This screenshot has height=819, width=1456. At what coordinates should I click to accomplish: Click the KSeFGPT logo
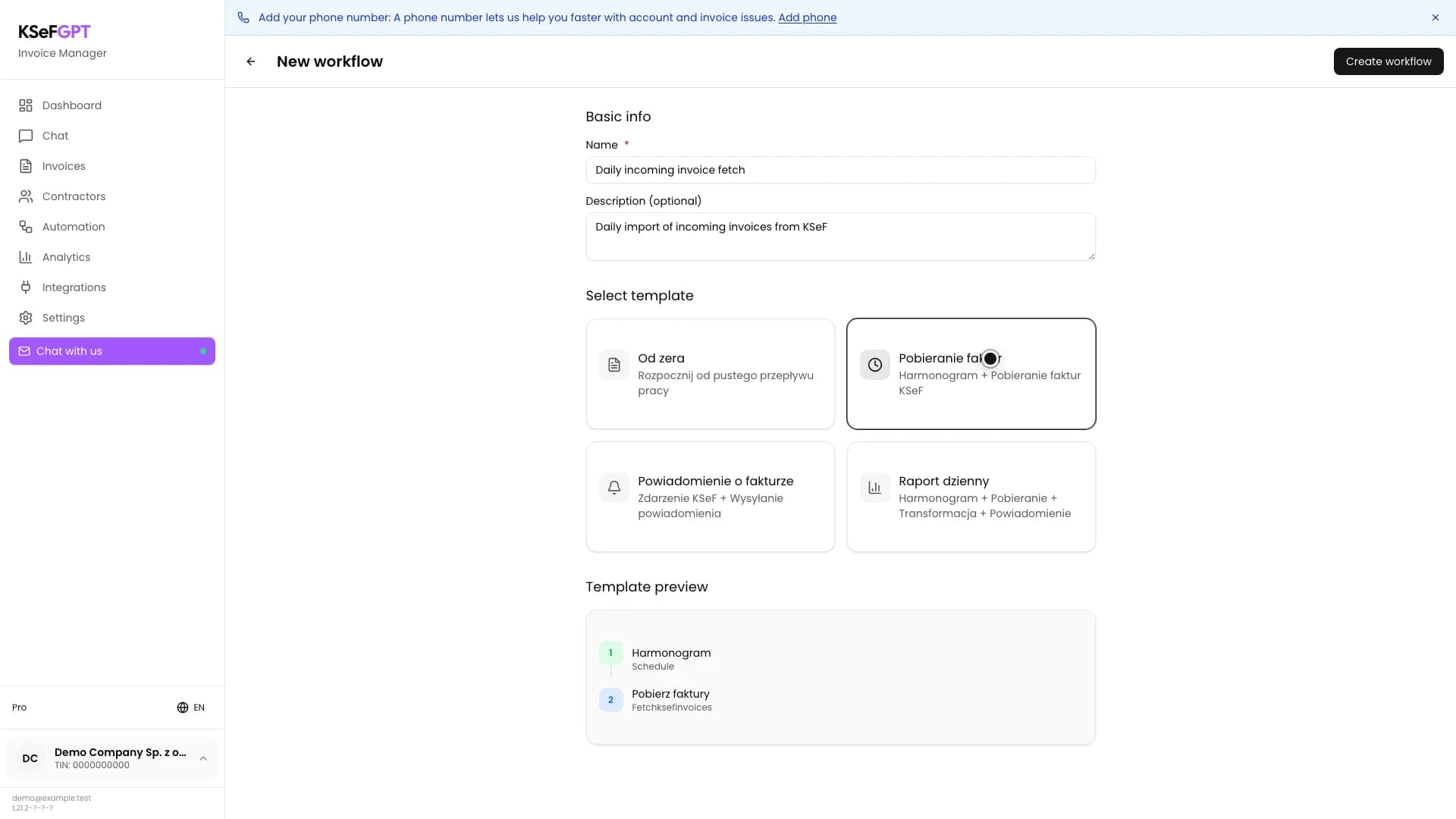(55, 32)
